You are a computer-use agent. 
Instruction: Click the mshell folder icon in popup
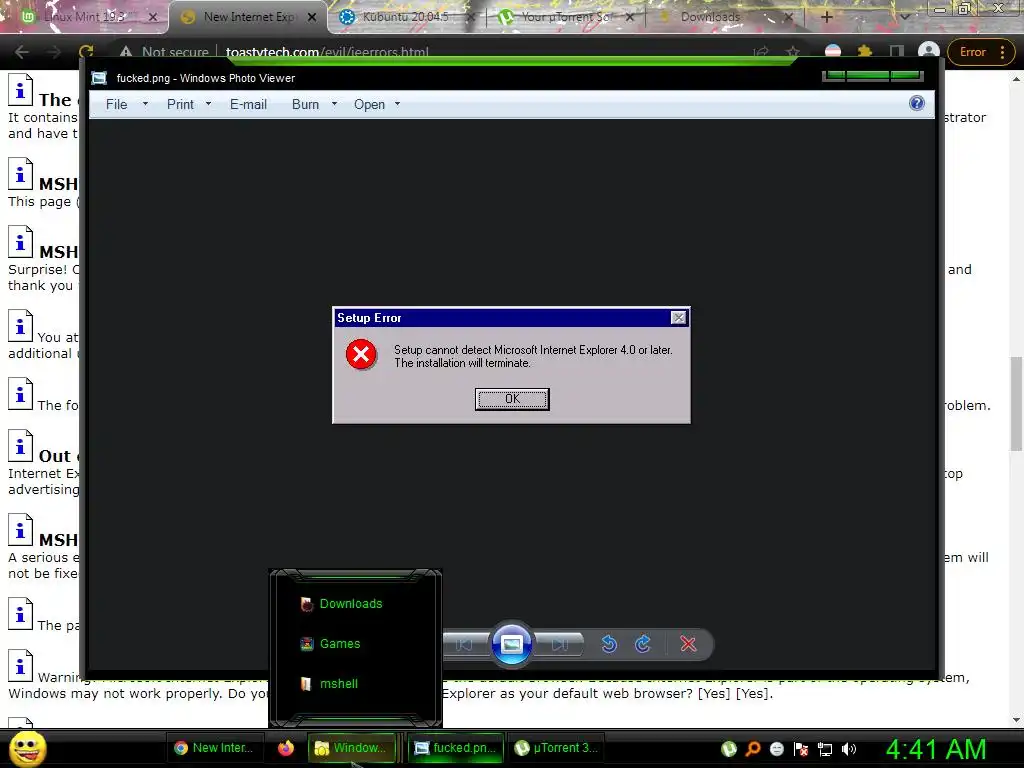[306, 684]
